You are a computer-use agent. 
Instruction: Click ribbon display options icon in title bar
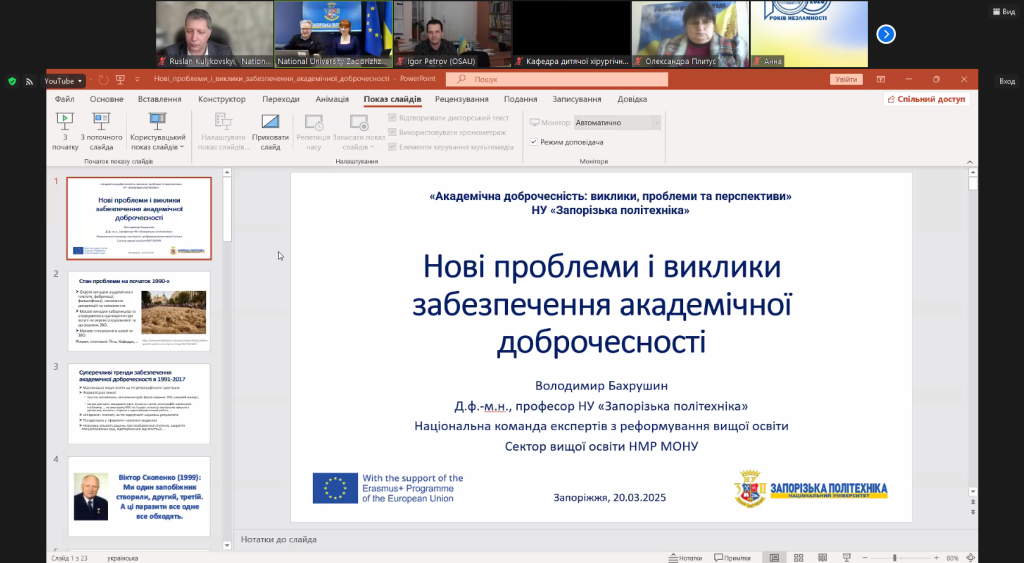pos(881,79)
